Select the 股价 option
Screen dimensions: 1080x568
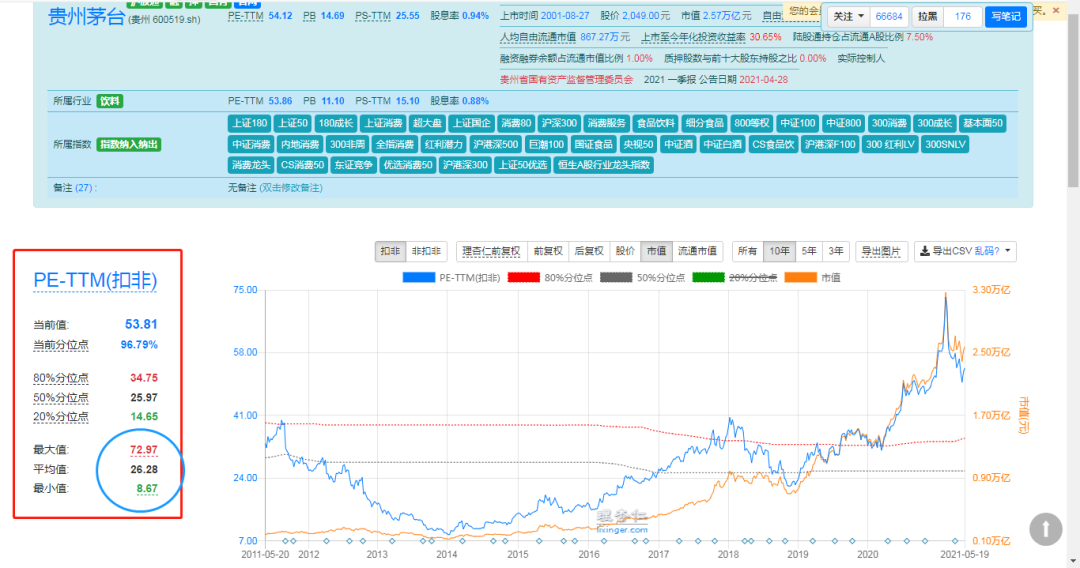(x=625, y=251)
